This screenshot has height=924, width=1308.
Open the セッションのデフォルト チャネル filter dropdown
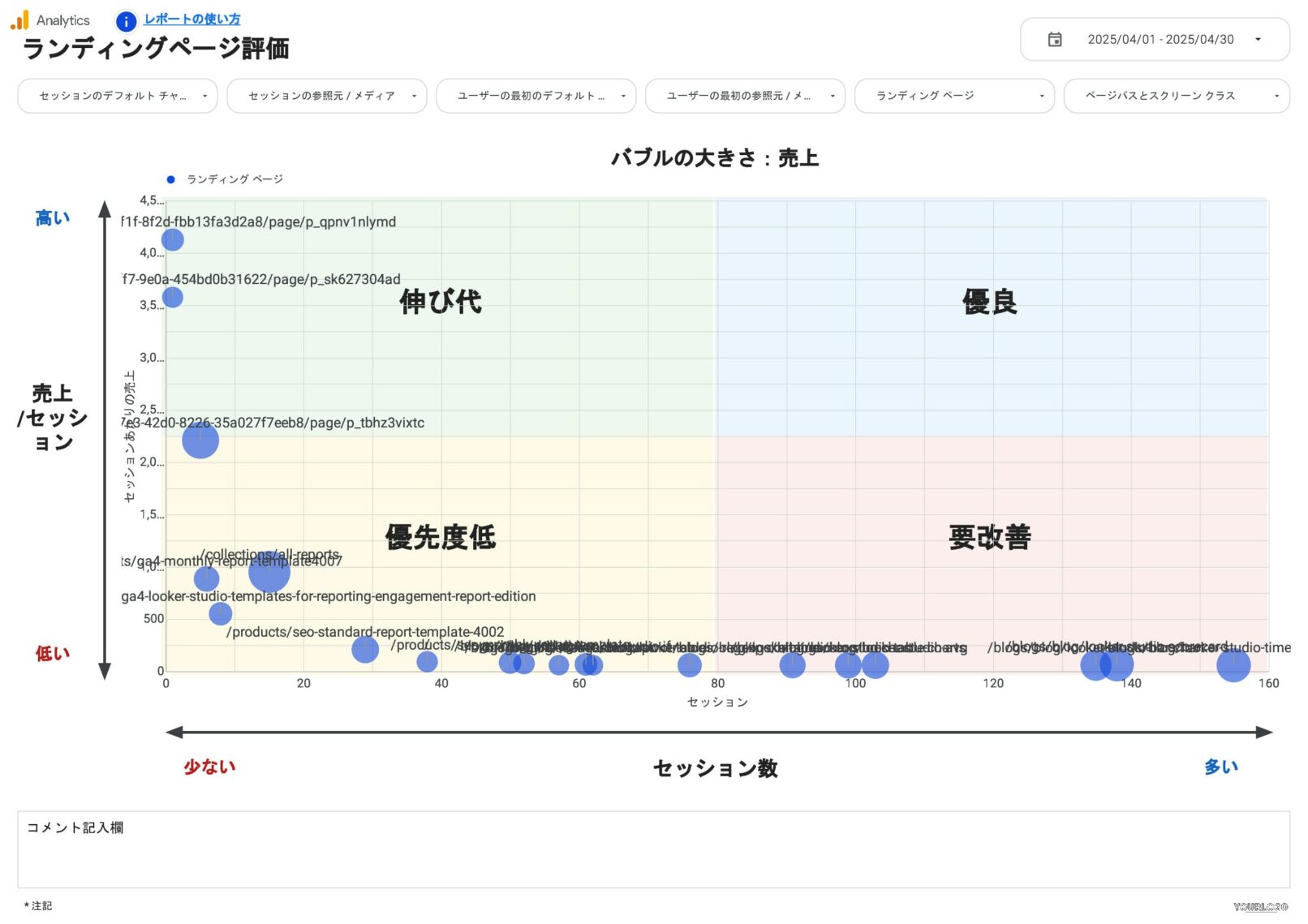point(117,96)
